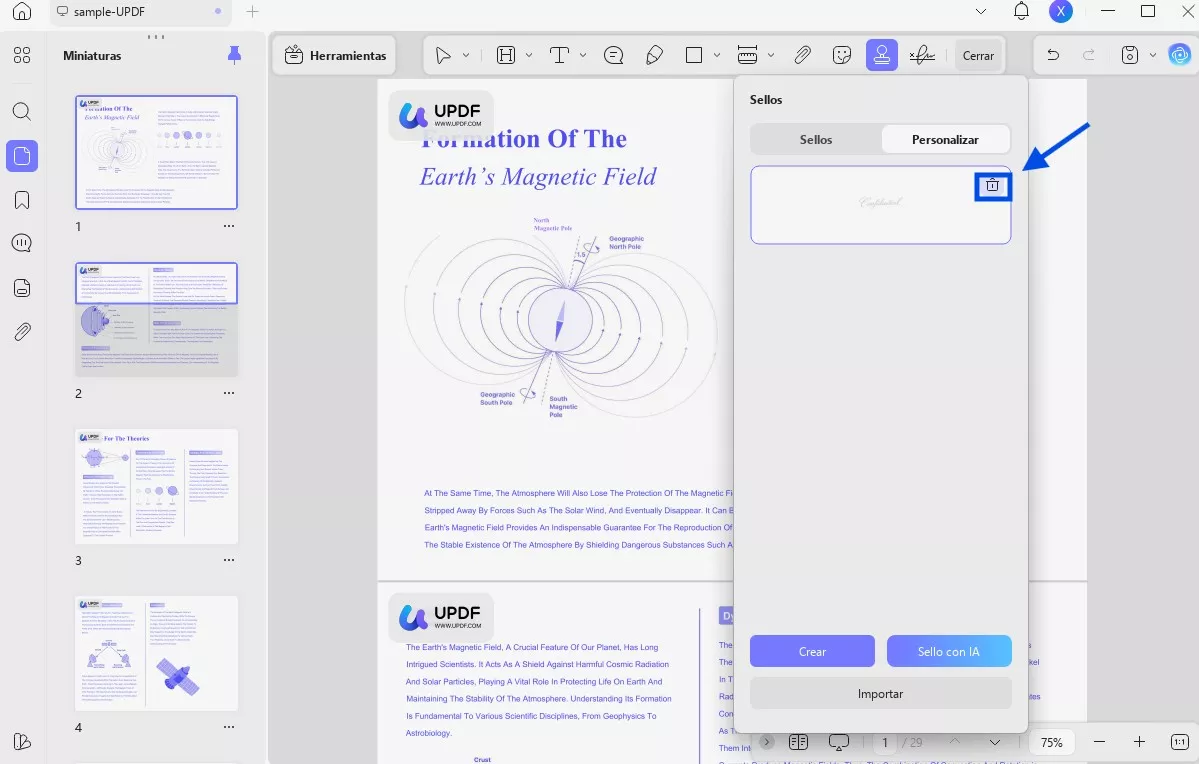1199x764 pixels.
Task: Open the comments sidebar icon
Action: point(22,243)
